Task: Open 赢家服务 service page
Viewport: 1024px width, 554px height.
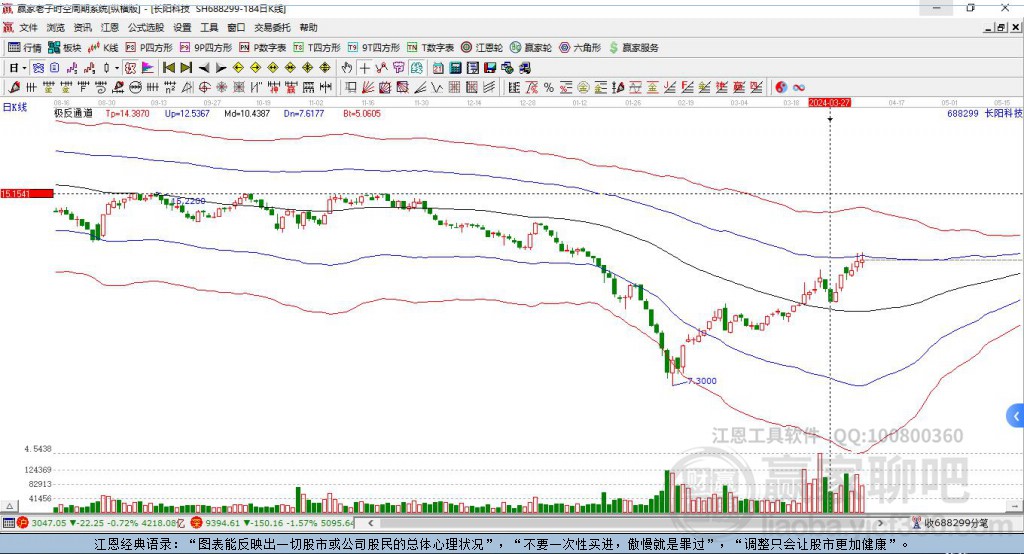Action: pyautogui.click(x=633, y=48)
